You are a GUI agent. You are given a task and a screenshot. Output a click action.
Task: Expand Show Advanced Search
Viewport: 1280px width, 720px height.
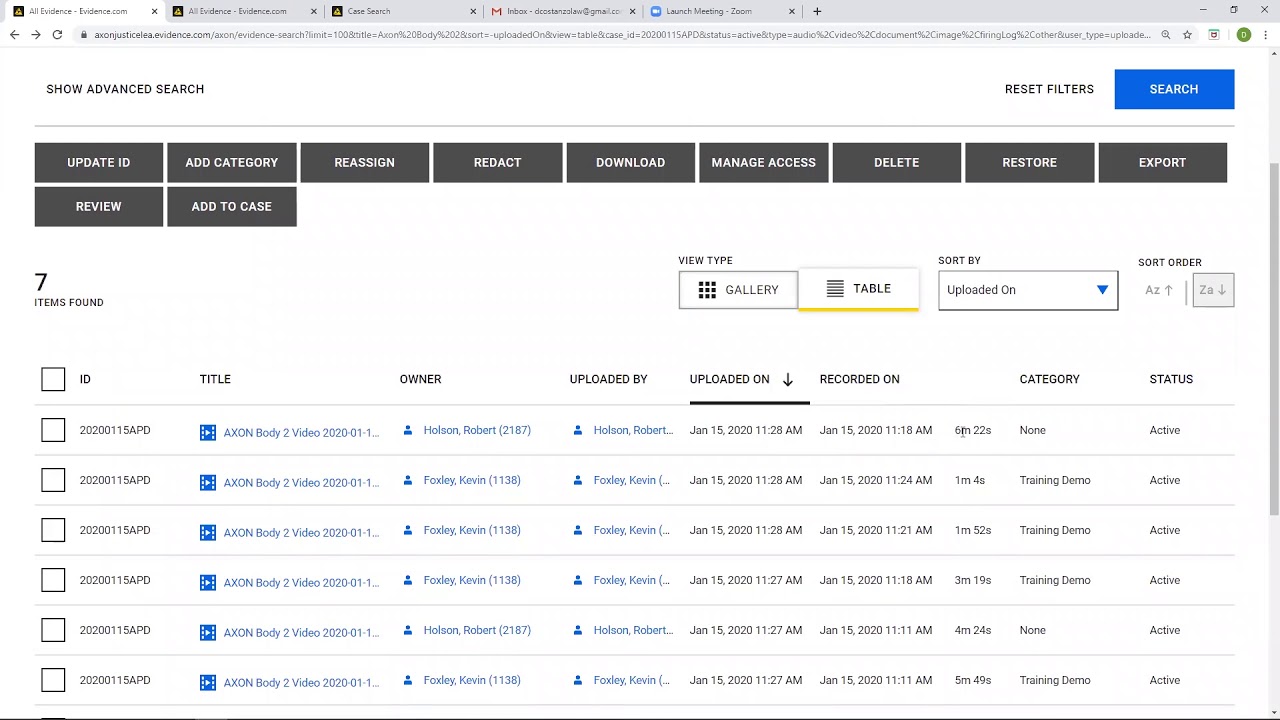click(x=125, y=89)
